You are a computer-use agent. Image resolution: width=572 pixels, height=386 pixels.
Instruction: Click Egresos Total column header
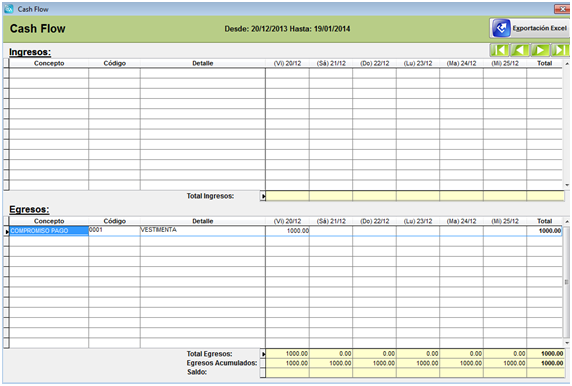pyautogui.click(x=544, y=221)
